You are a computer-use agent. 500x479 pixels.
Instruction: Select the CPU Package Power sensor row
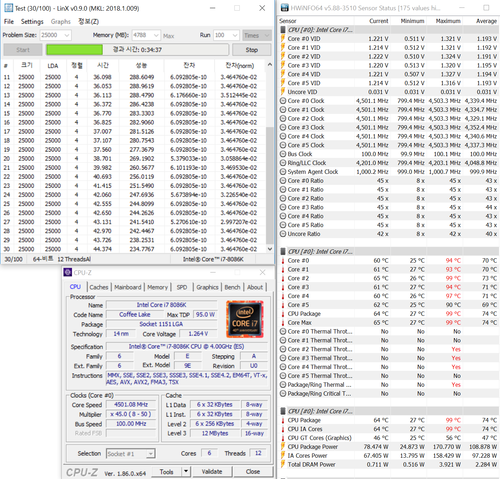click(389, 447)
